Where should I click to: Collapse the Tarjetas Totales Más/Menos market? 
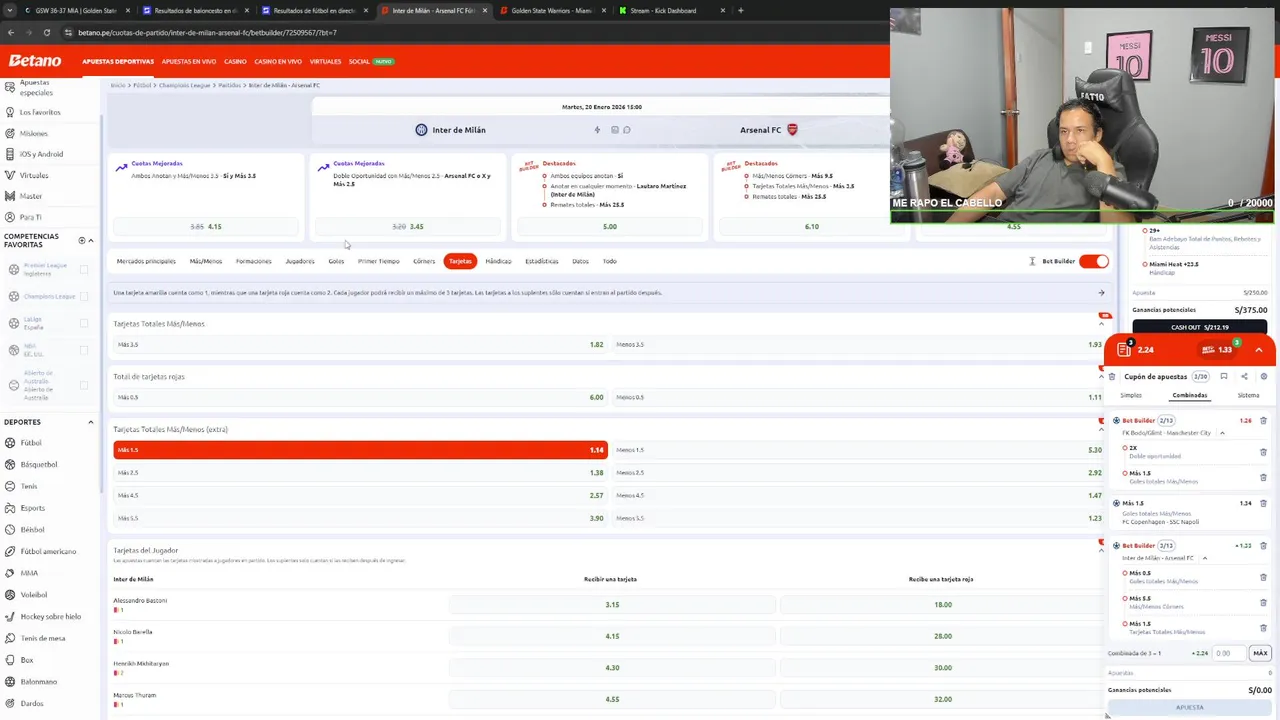(x=1102, y=324)
